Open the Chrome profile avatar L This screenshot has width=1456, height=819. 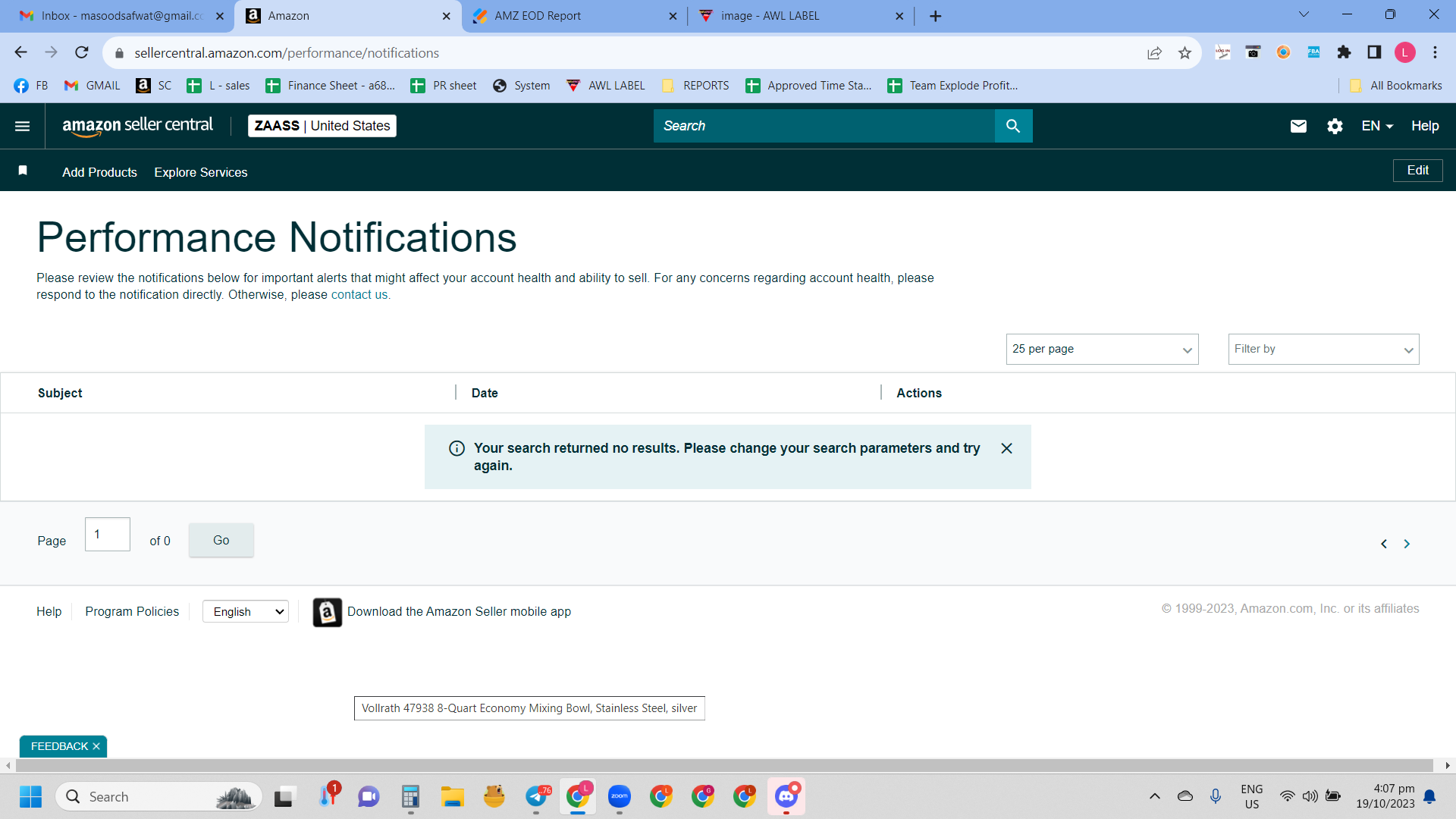point(1405,52)
